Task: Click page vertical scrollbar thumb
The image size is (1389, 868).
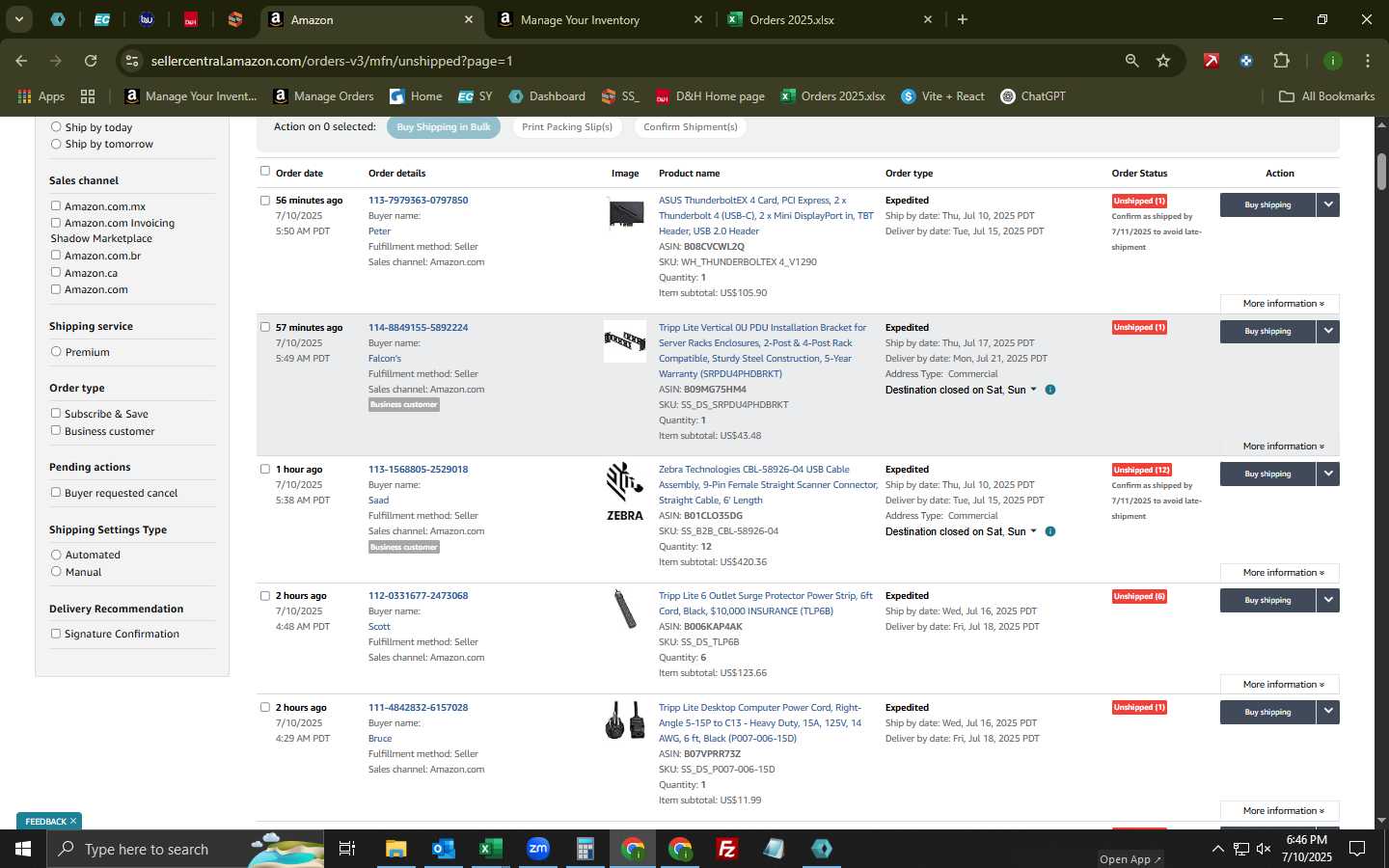Action: click(x=1381, y=172)
